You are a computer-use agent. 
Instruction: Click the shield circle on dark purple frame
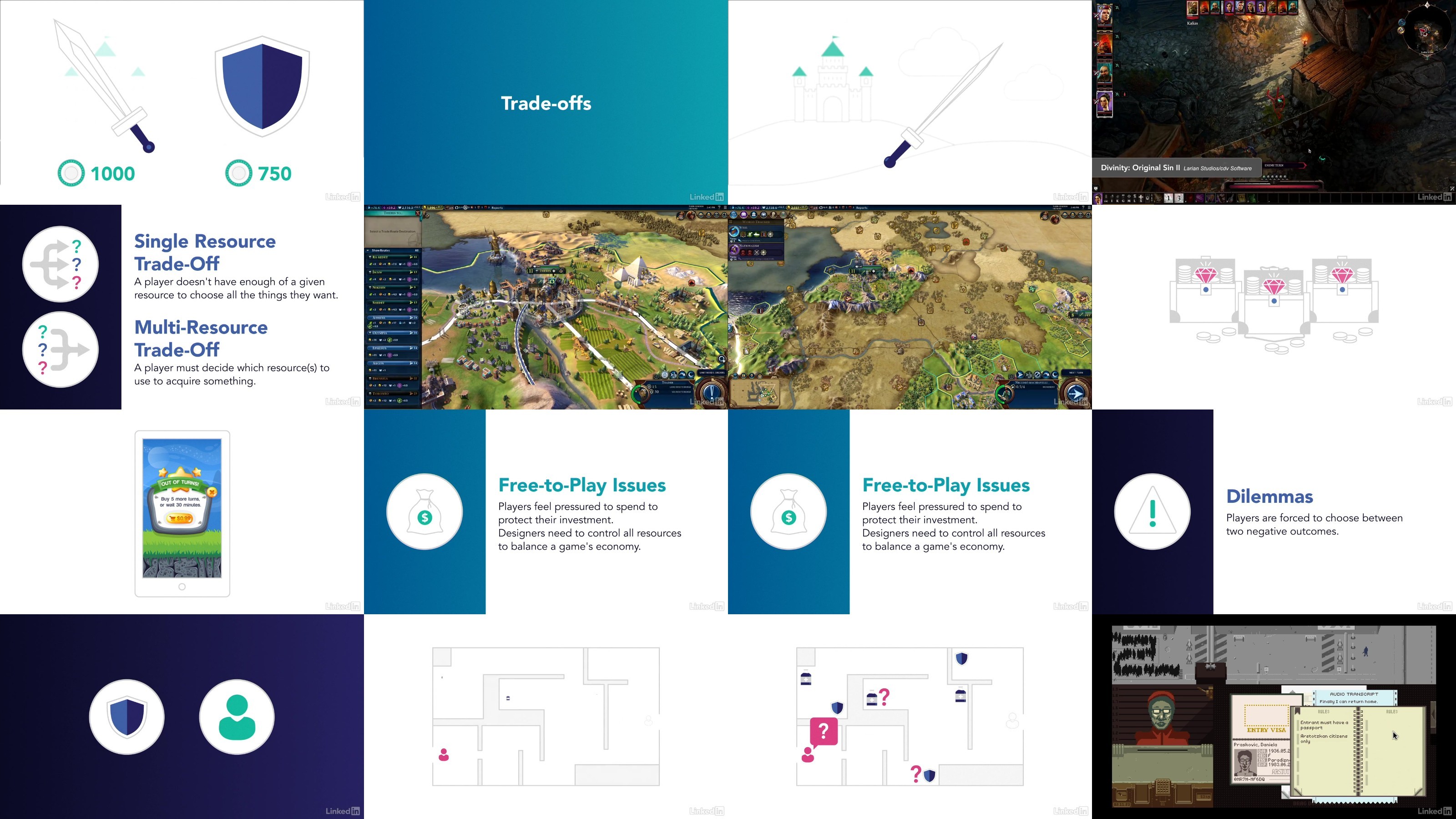point(126,717)
